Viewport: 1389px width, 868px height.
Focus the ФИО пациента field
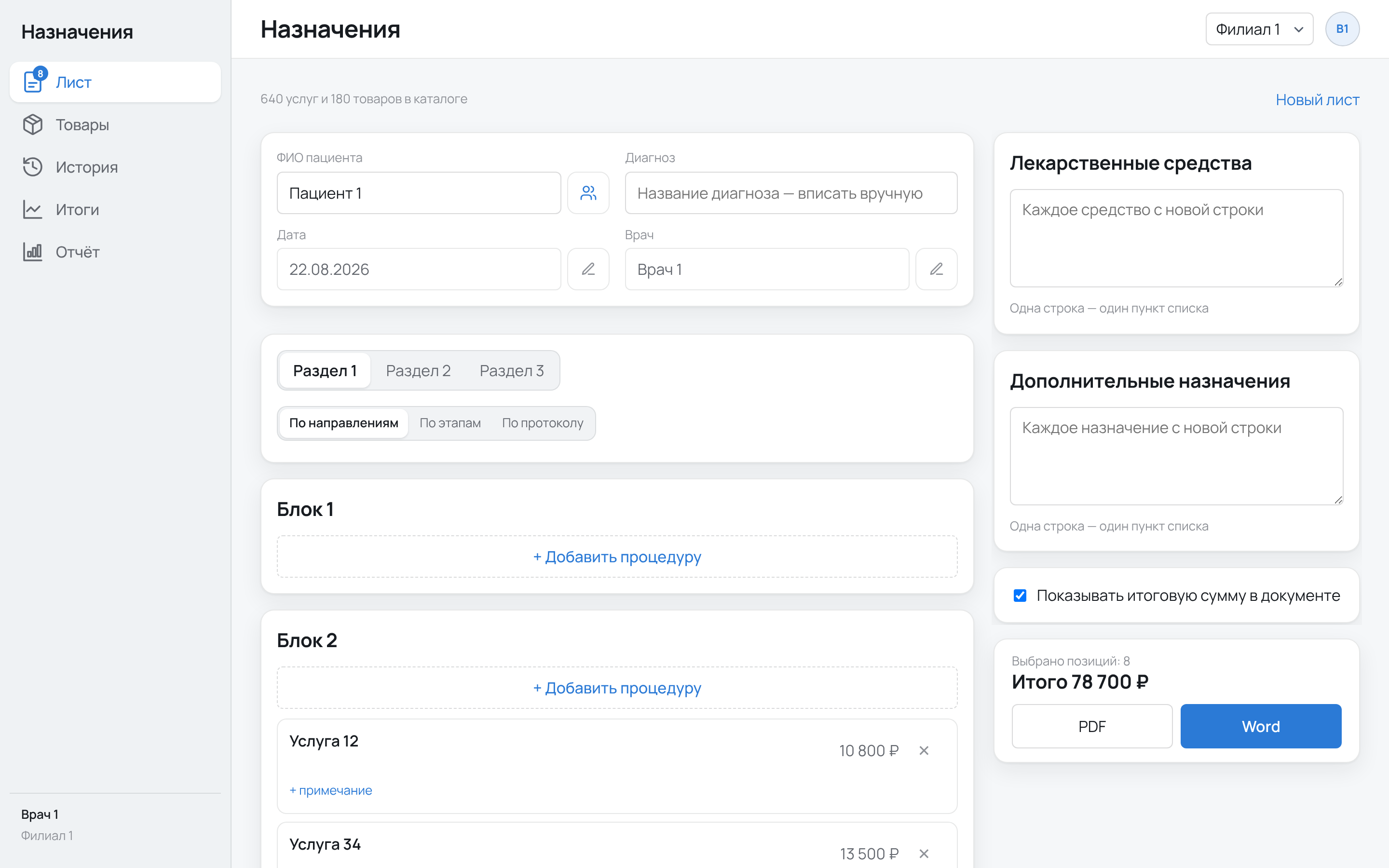(x=419, y=193)
